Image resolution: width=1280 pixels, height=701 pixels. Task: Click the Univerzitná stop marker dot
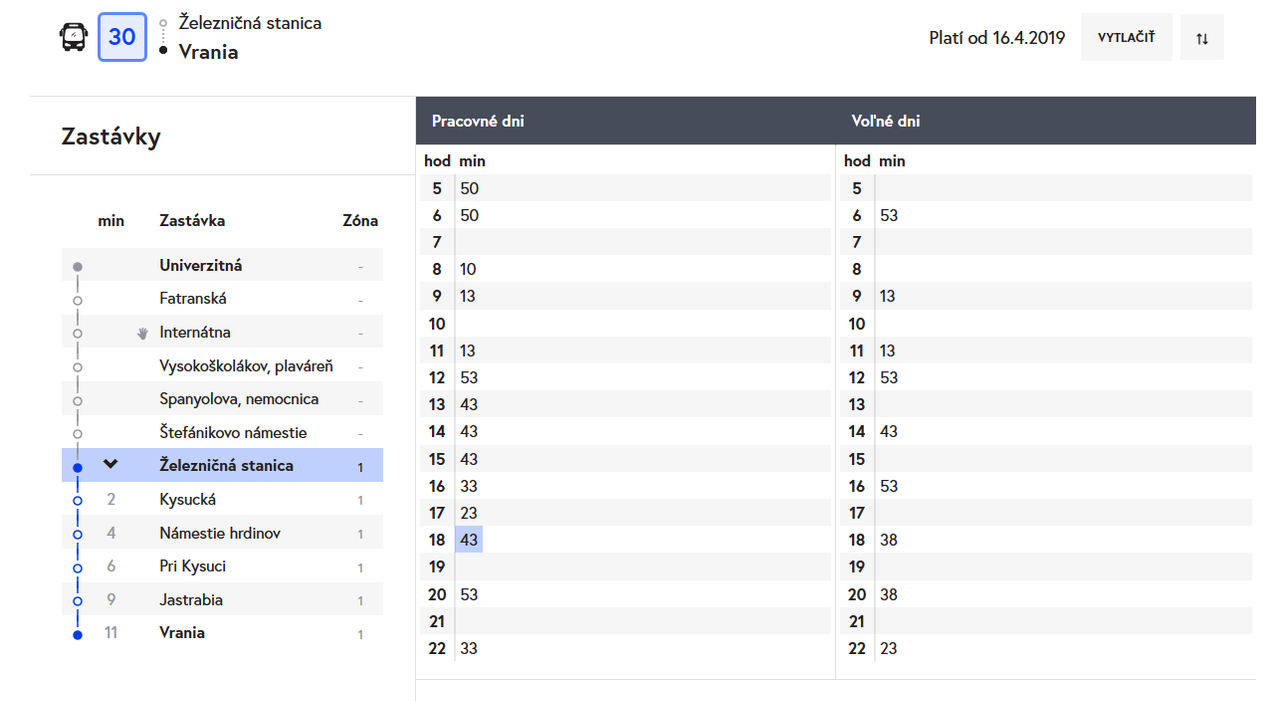78,267
